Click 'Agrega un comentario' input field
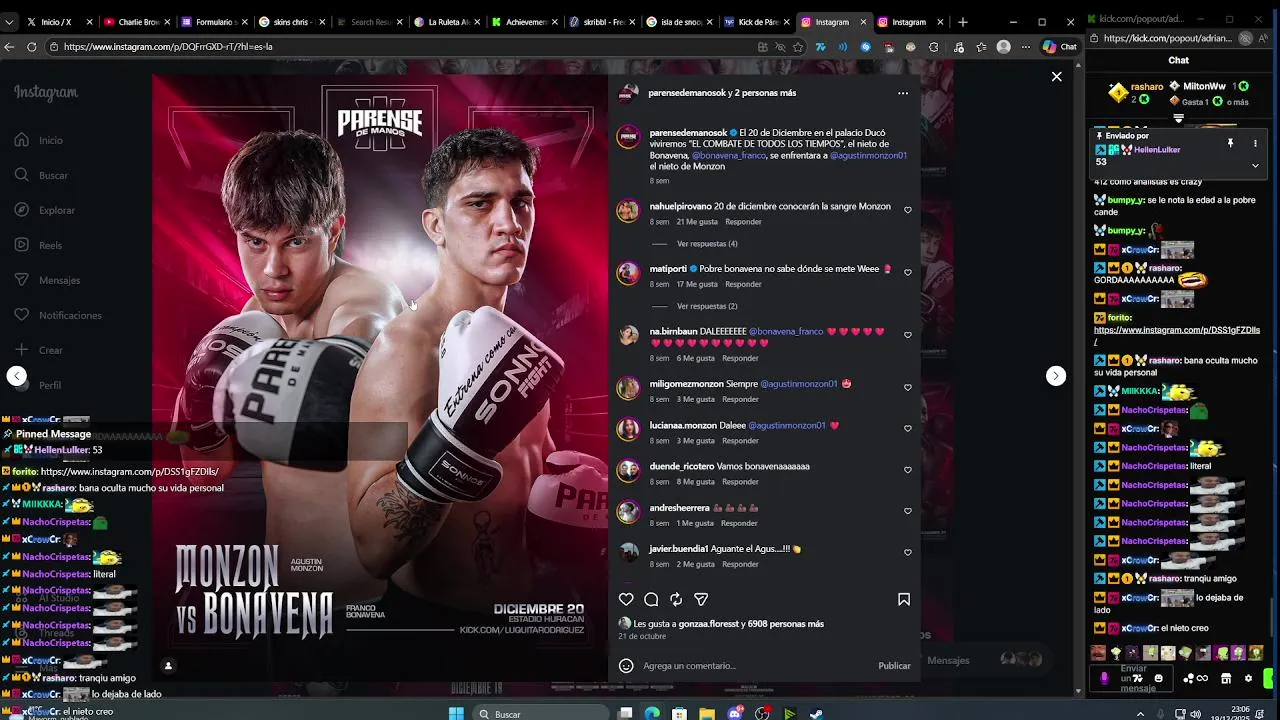The height and width of the screenshot is (720, 1280). tap(756, 666)
